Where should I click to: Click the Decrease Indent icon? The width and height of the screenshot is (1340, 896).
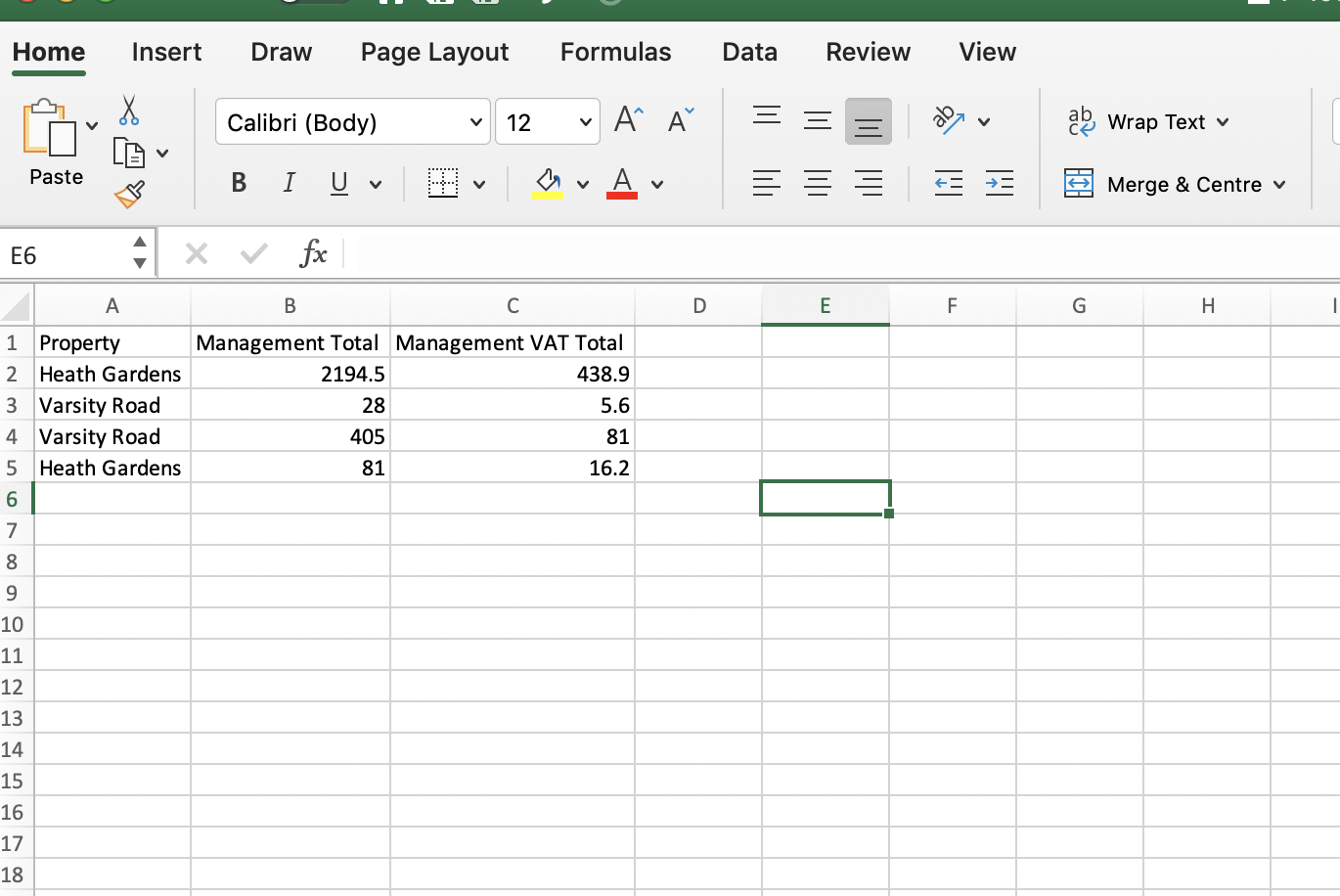(948, 183)
